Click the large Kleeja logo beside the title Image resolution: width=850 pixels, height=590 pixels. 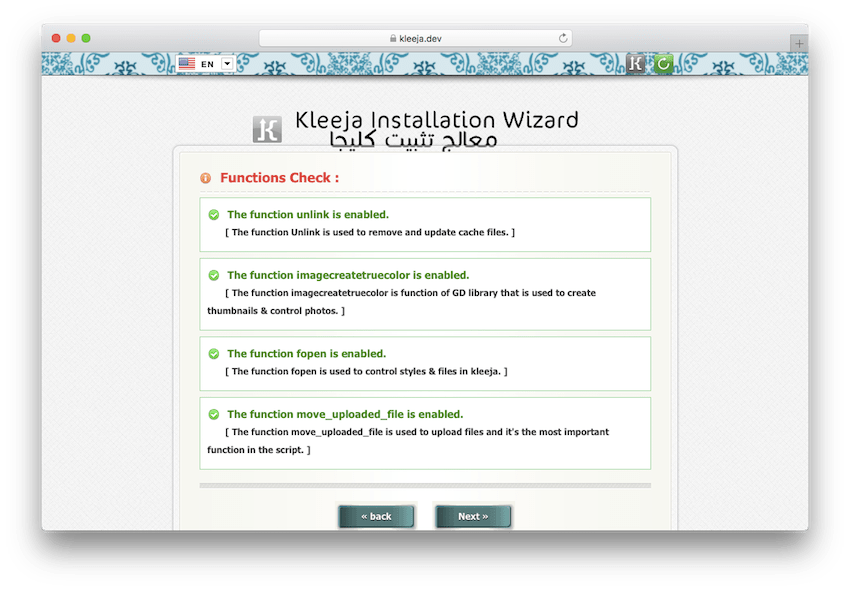[267, 130]
